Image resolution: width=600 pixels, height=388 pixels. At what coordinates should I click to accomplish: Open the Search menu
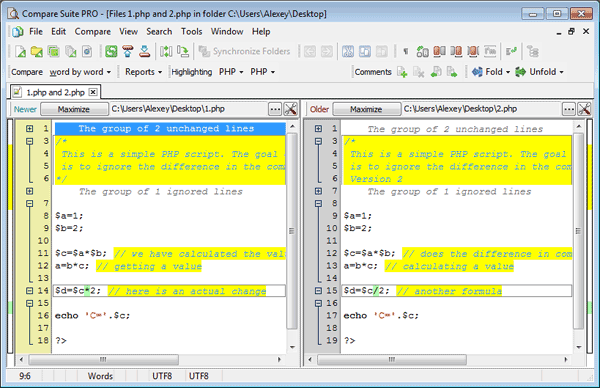tap(159, 31)
